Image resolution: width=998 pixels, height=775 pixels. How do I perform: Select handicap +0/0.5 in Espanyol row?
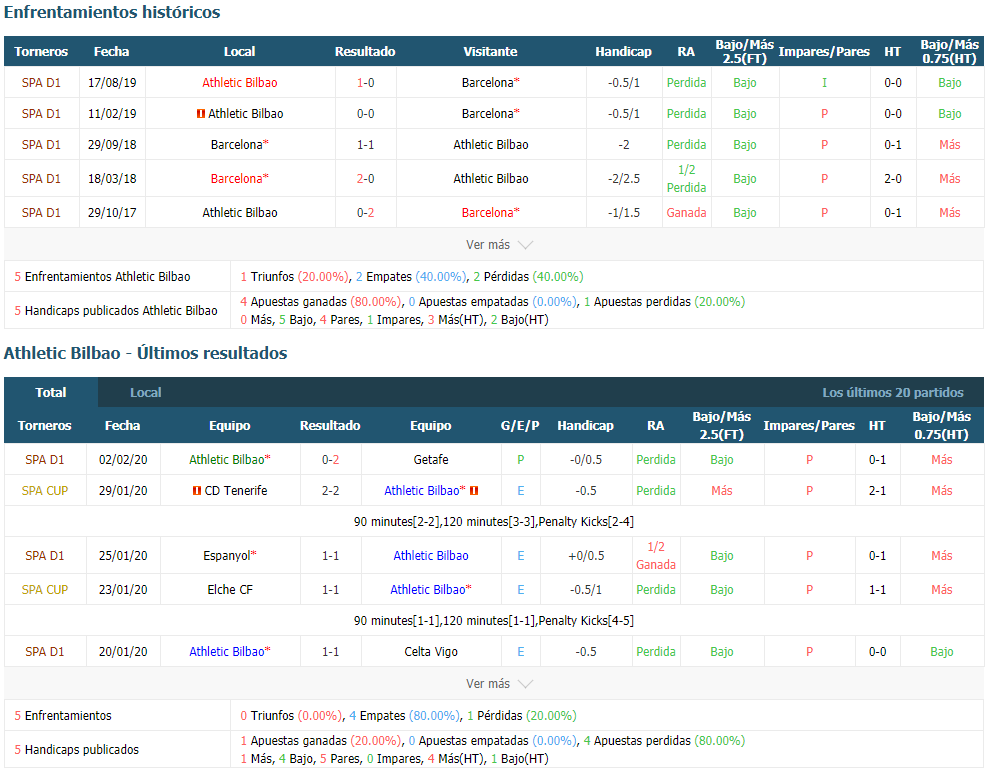586,556
